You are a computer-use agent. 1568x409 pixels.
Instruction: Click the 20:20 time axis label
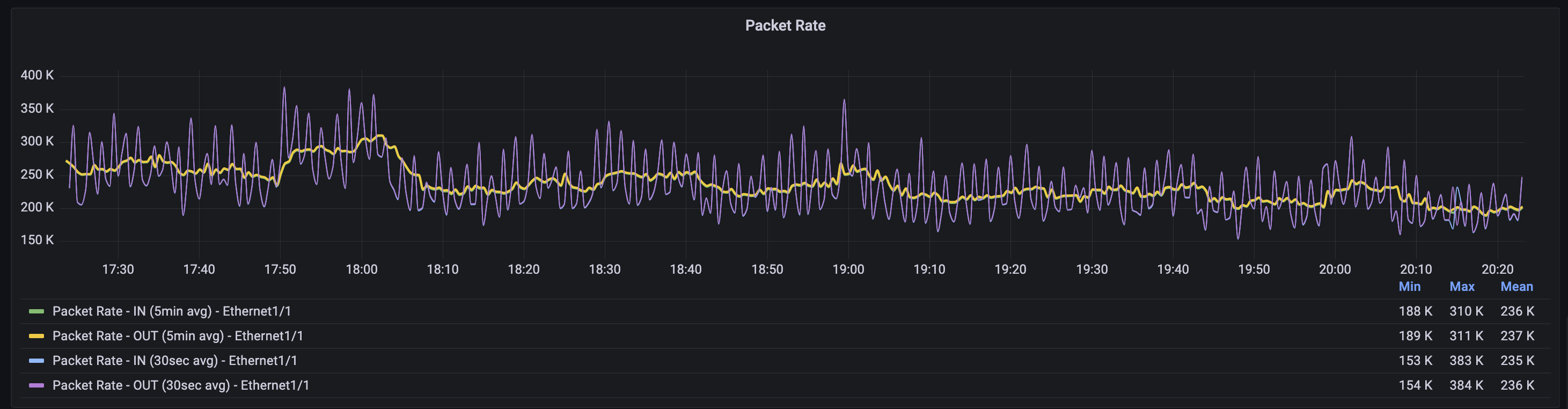coord(1497,269)
